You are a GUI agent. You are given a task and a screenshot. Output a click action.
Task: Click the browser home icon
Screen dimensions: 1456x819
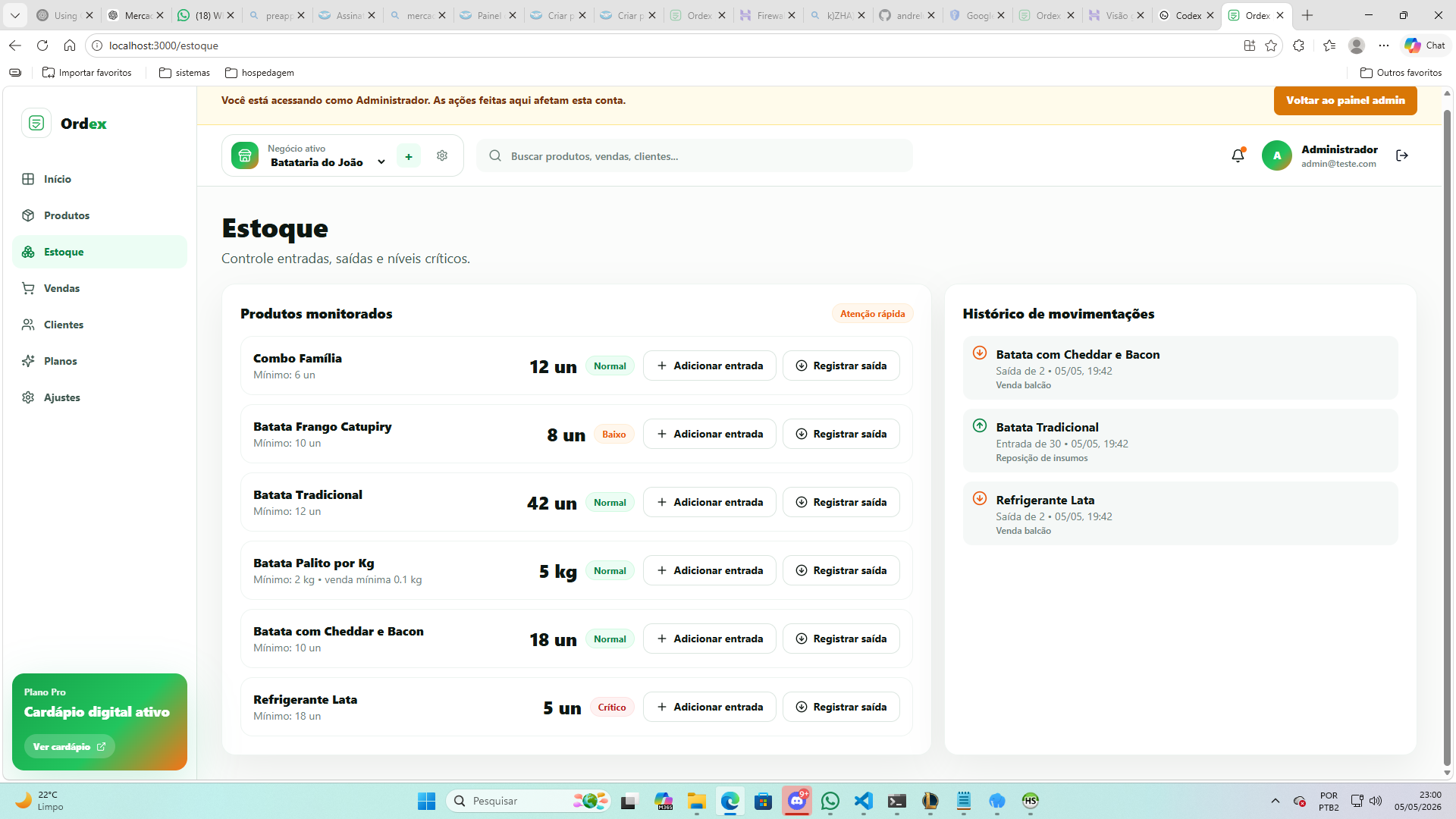tap(70, 45)
